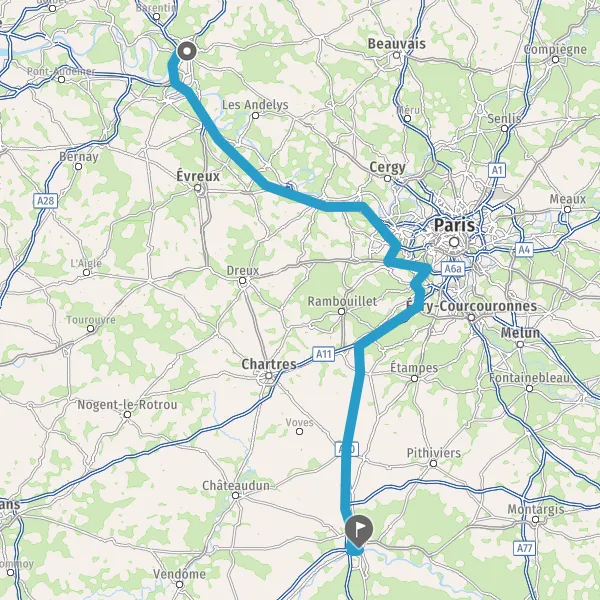
Task: Click the route start circle marker near Rouen
Action: coord(187,51)
